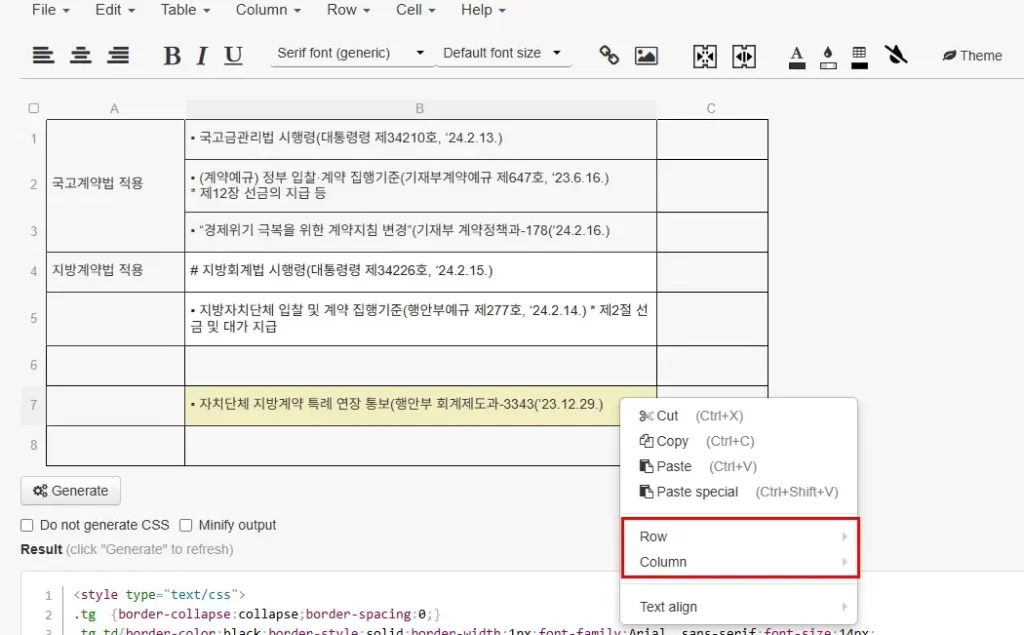Check the select-all box in the table corner
The height and width of the screenshot is (635, 1024).
tap(34, 108)
